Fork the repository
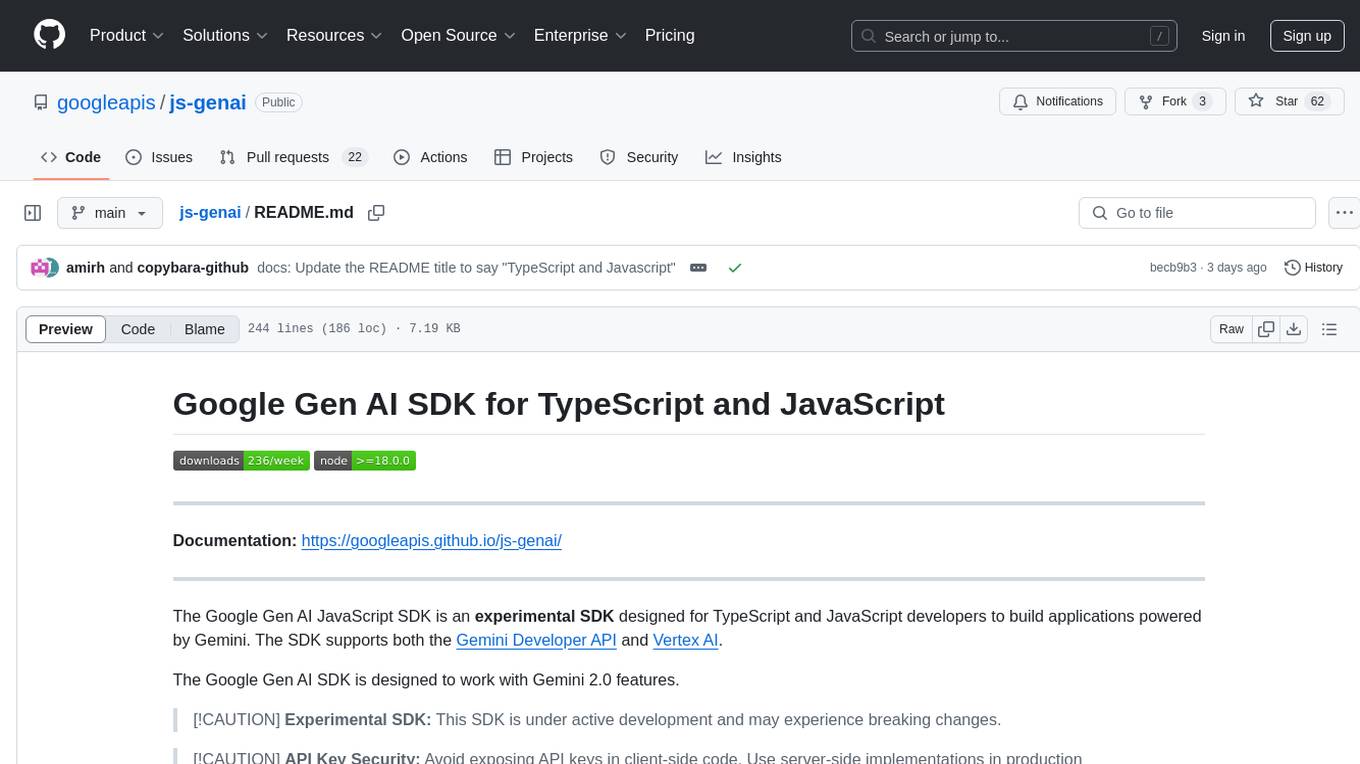 click(x=1175, y=101)
